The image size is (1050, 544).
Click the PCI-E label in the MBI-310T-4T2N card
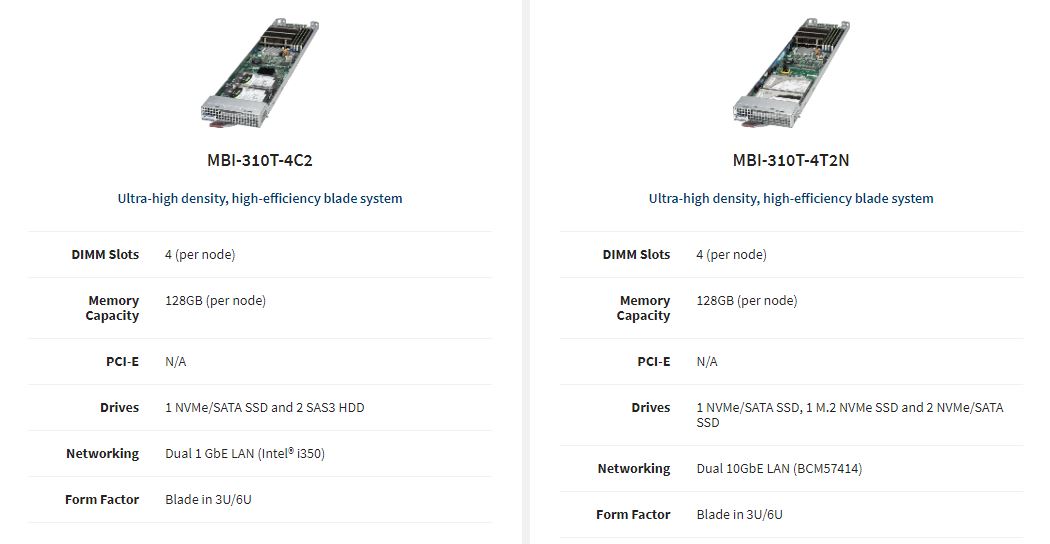point(654,361)
